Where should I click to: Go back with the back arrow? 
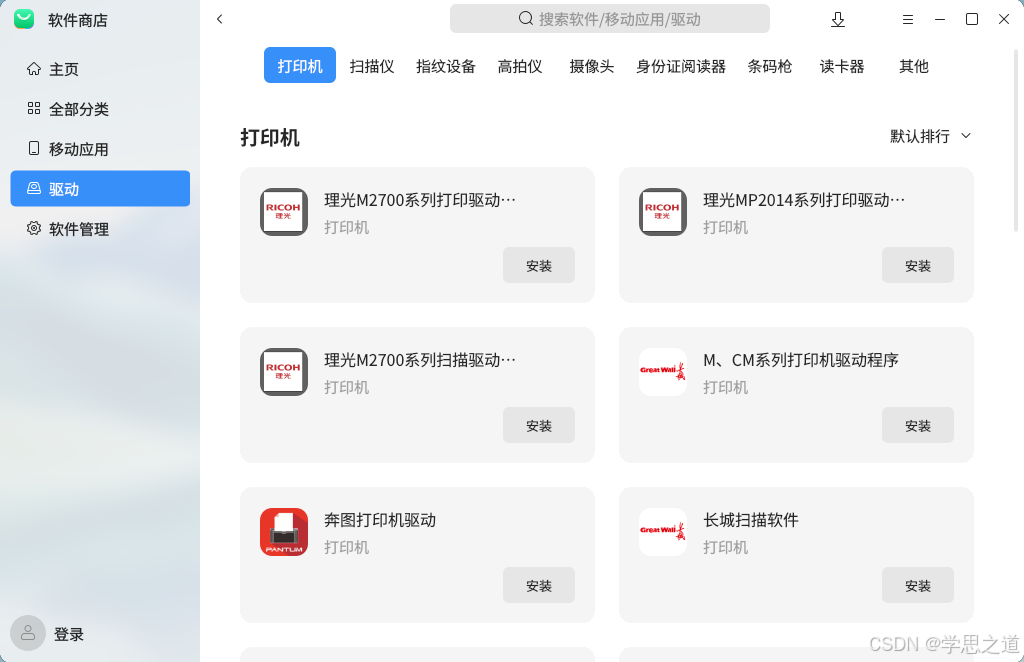[x=219, y=19]
